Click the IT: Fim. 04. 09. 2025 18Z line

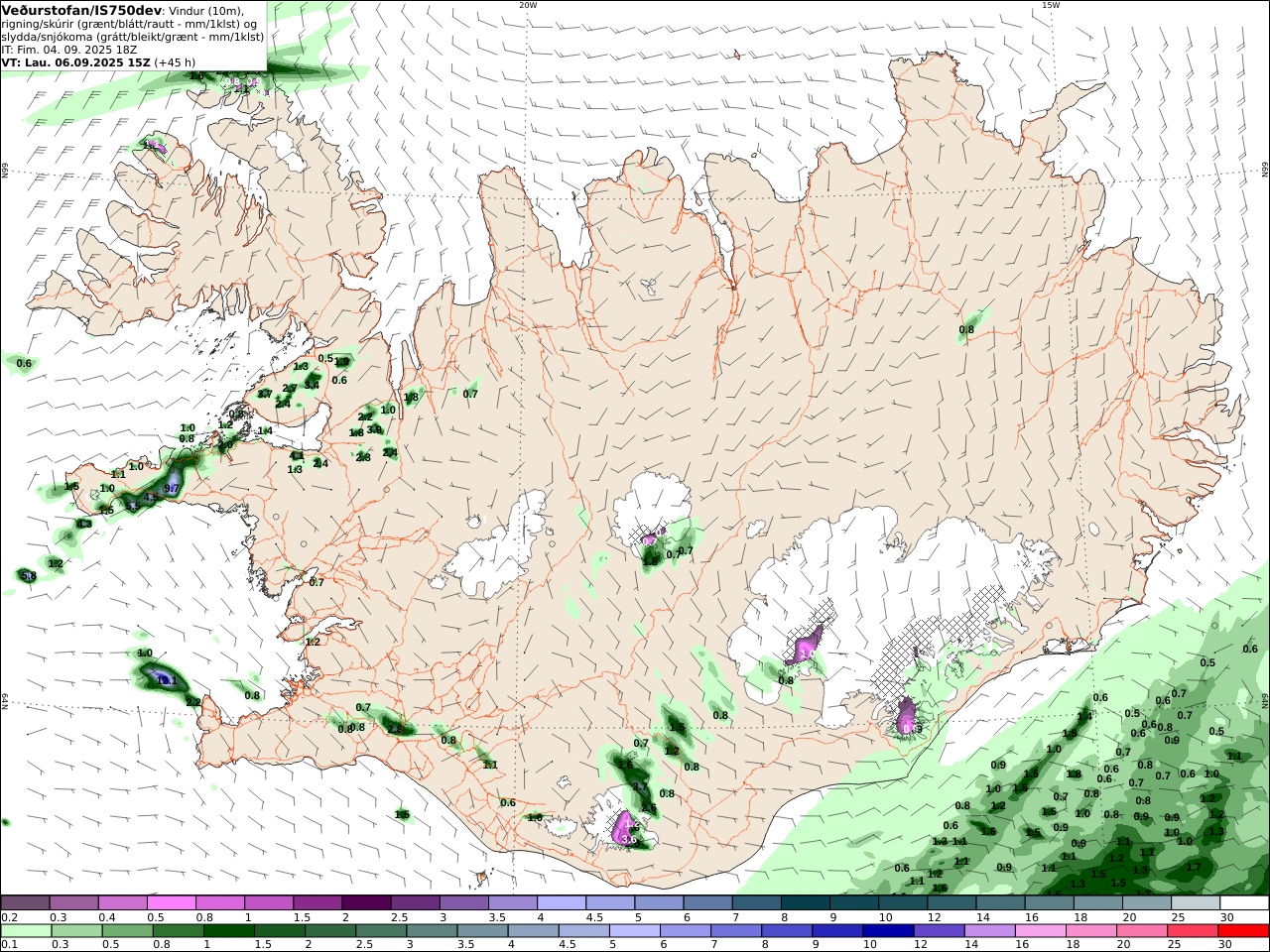pyautogui.click(x=68, y=49)
